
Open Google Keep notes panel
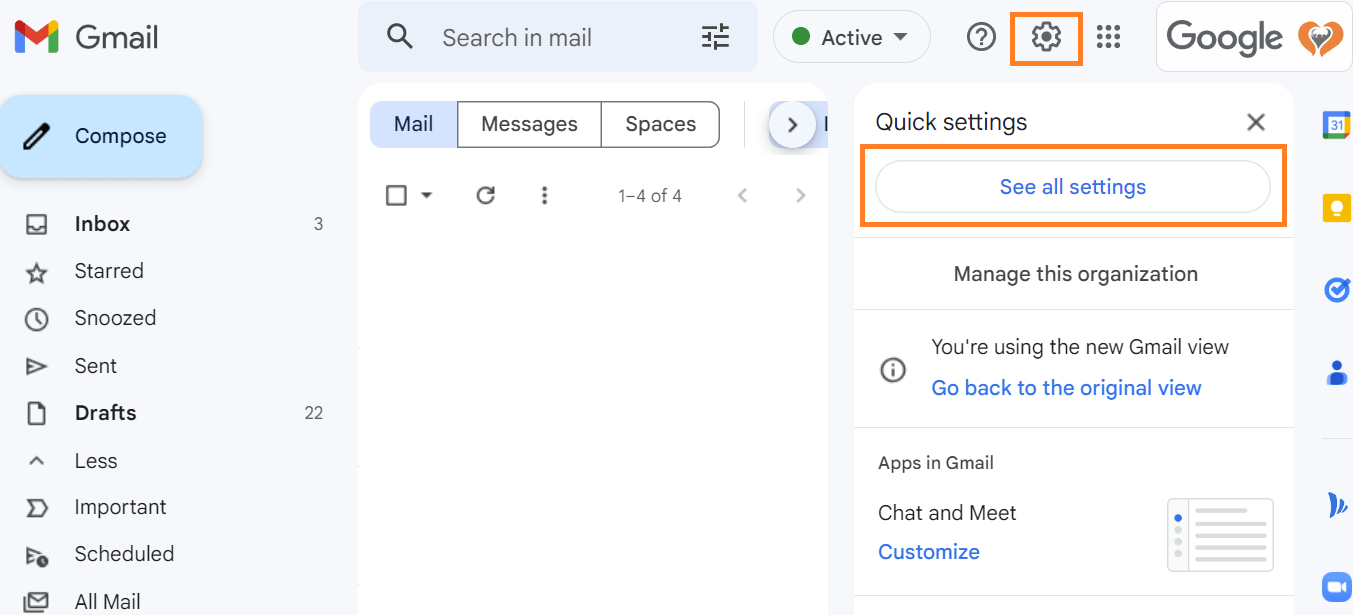(1337, 207)
